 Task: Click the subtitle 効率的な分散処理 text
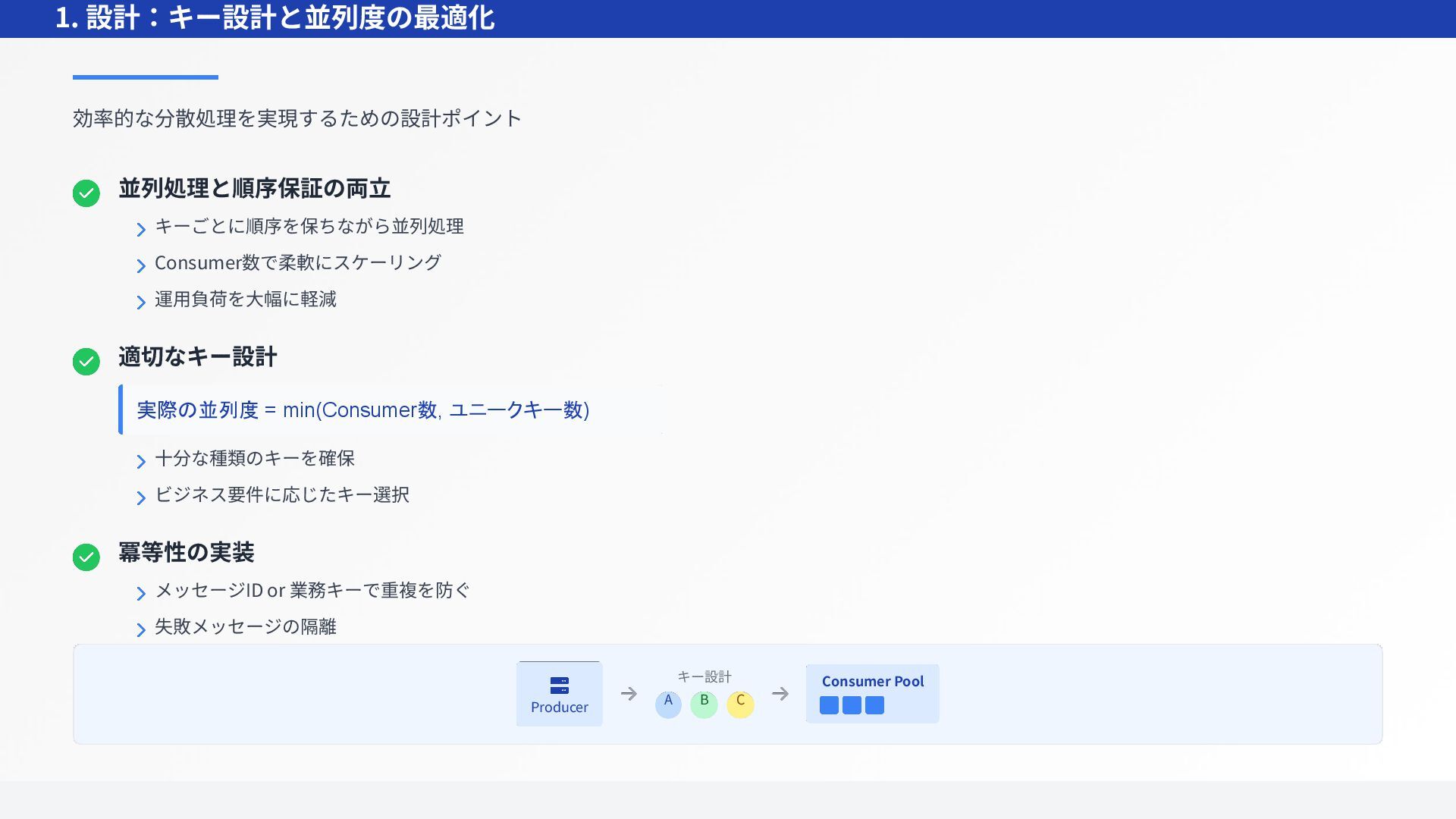(x=297, y=118)
